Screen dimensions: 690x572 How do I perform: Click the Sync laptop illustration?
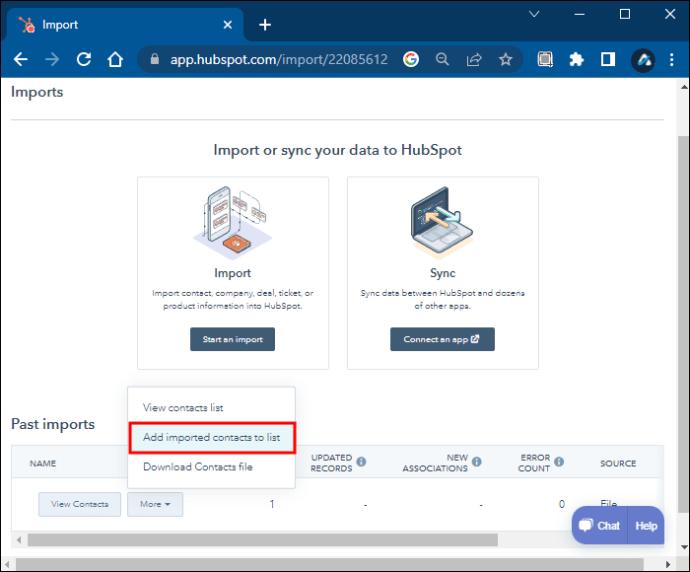(x=442, y=222)
